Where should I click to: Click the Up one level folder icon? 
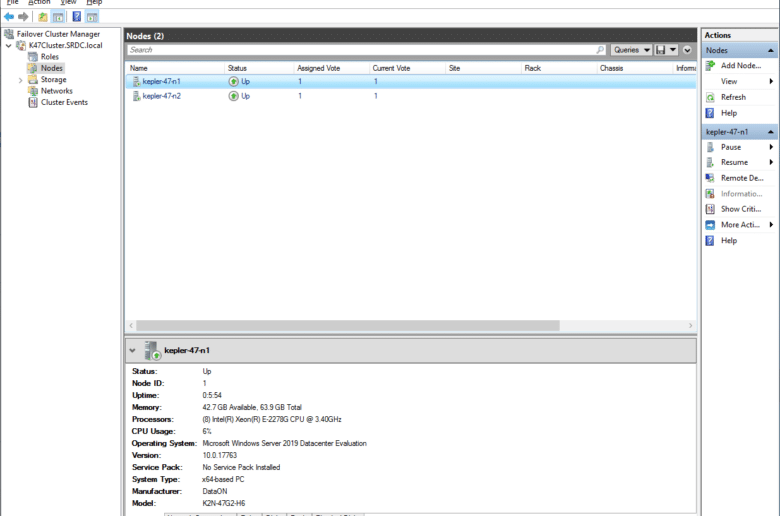[x=43, y=17]
